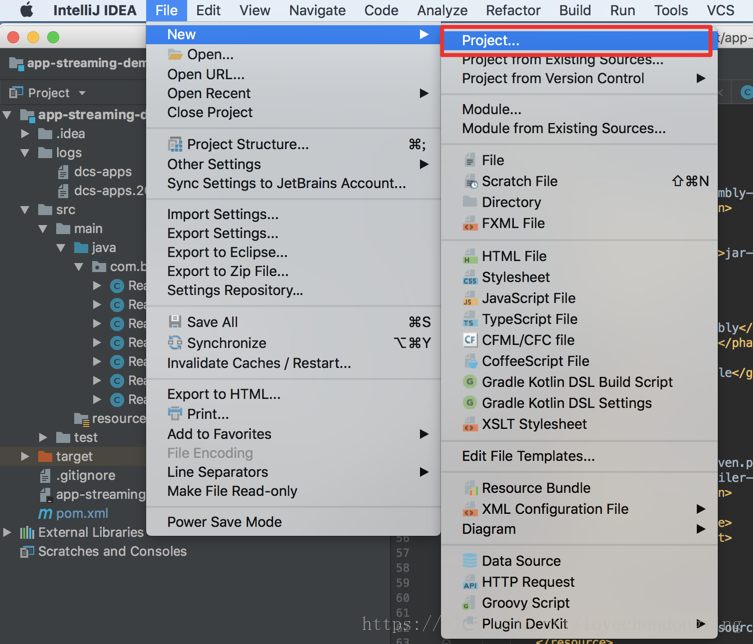This screenshot has width=753, height=644.
Task: Open the Open Recent submenu
Action: (x=293, y=93)
